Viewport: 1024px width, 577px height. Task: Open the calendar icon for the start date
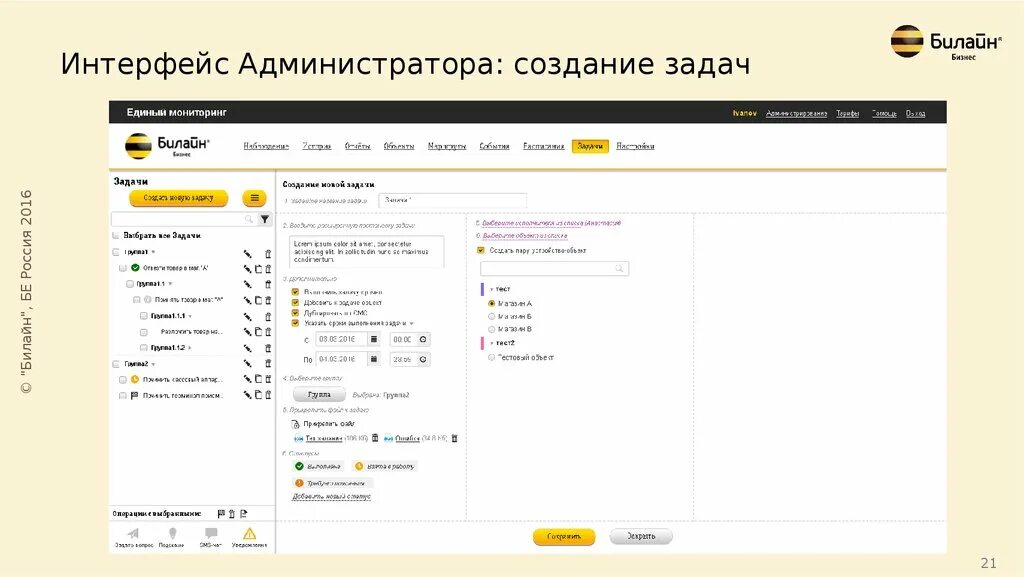374,340
